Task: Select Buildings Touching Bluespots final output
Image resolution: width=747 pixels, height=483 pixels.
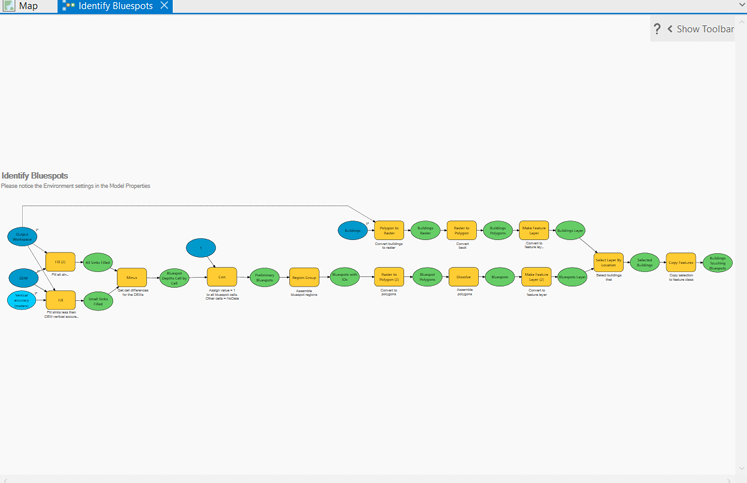Action: pos(717,262)
